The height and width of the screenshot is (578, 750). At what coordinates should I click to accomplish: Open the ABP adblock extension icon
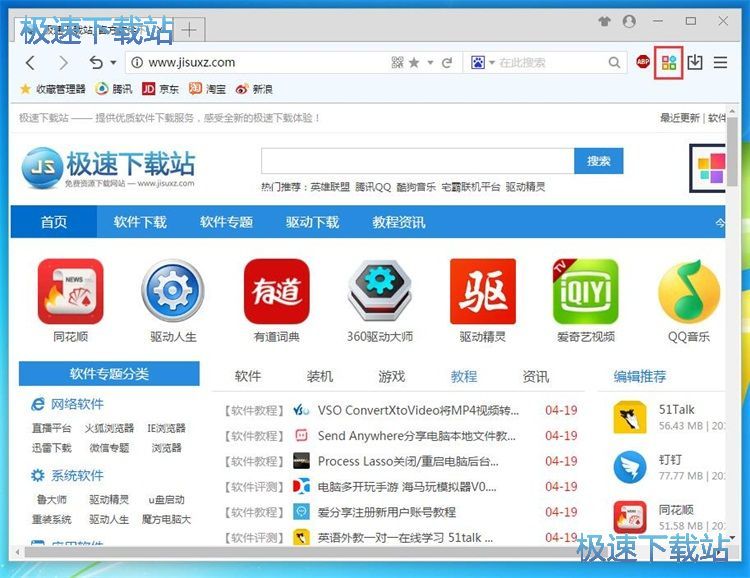643,62
